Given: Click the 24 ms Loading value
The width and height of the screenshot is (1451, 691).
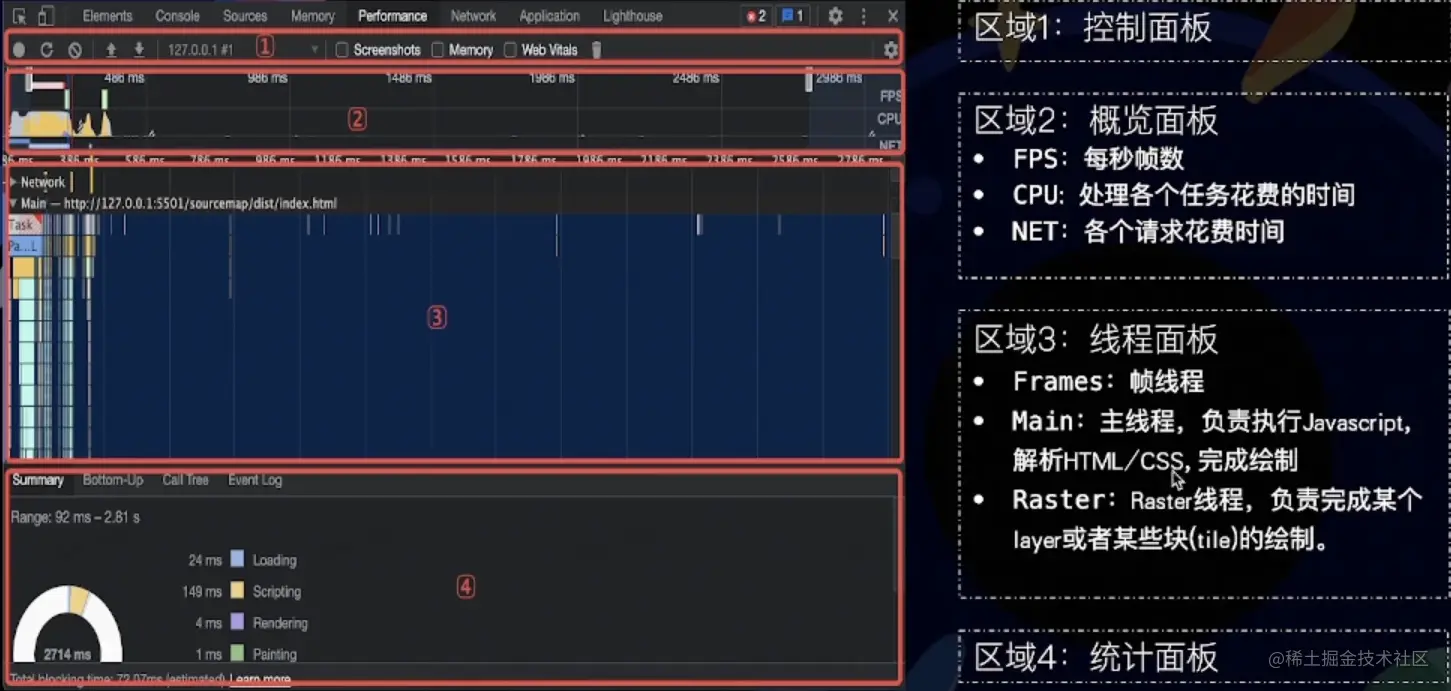Looking at the screenshot, I should (x=205, y=560).
